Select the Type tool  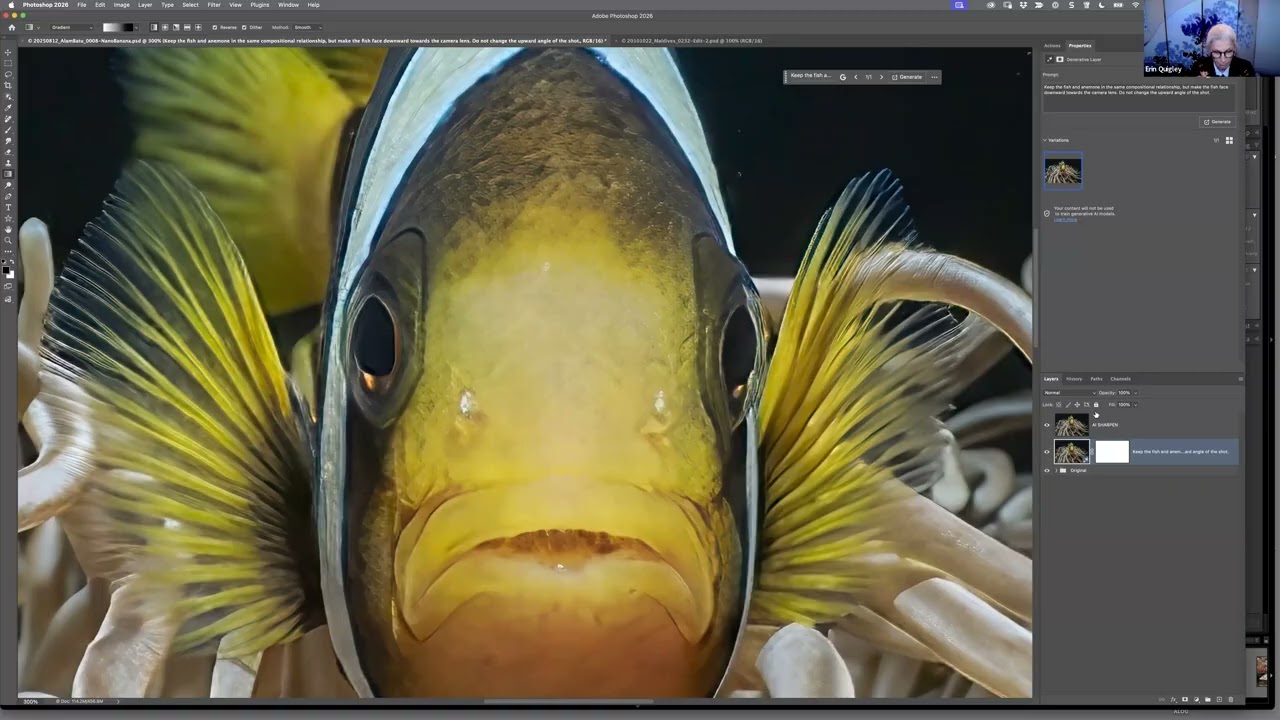tap(8, 209)
